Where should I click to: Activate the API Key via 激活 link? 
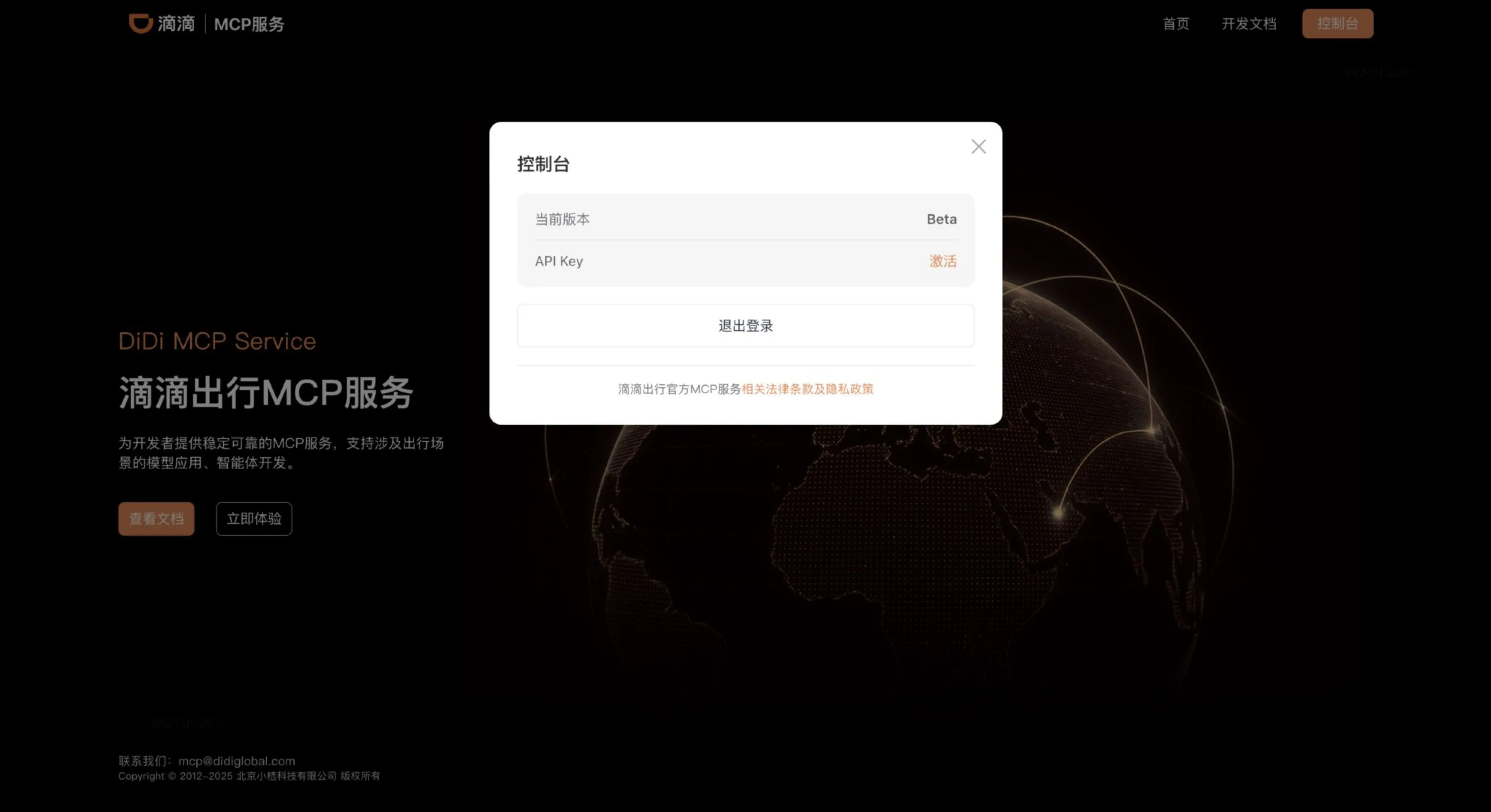[x=943, y=261]
